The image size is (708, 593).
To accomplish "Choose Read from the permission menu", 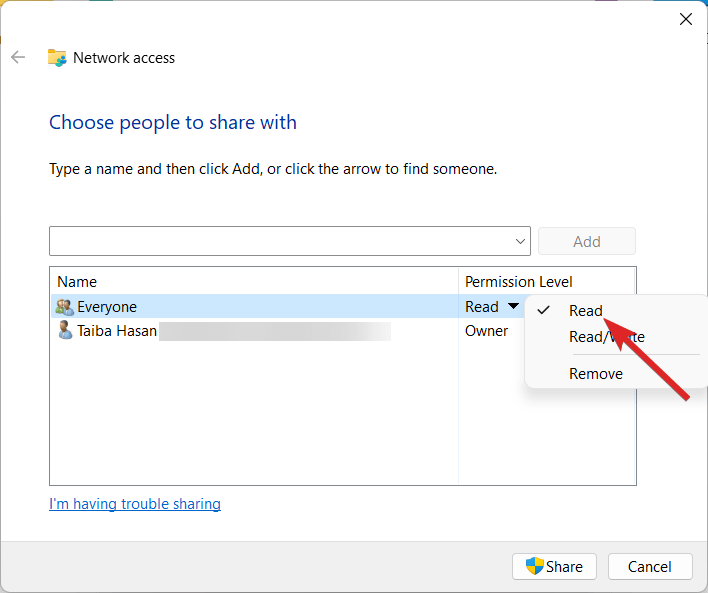I will tap(586, 311).
